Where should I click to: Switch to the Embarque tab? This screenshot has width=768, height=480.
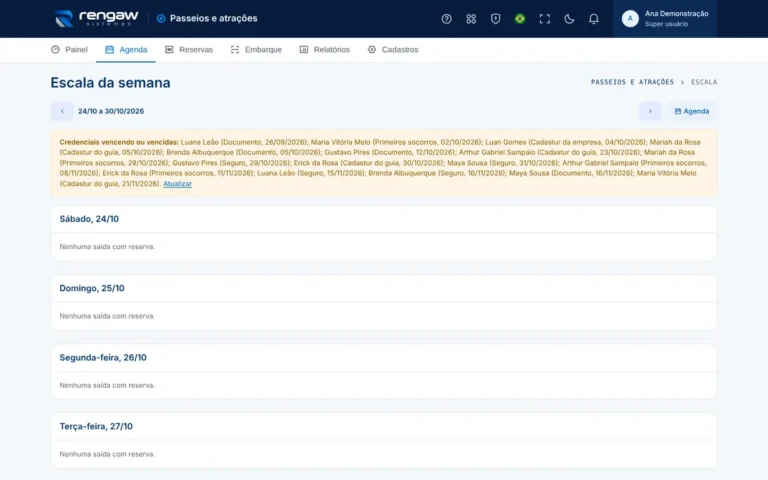point(256,49)
